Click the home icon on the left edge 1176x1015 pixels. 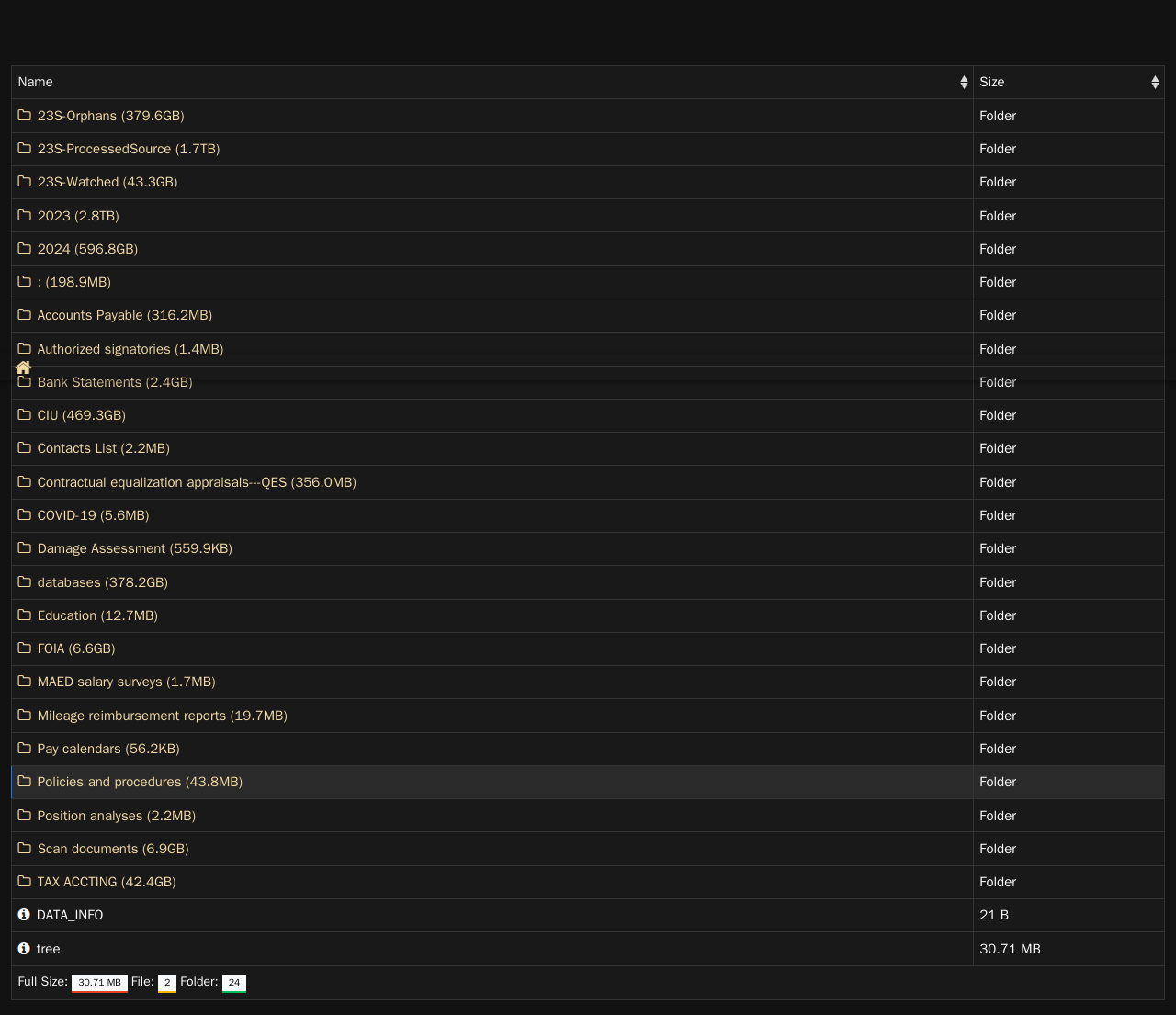[x=24, y=367]
